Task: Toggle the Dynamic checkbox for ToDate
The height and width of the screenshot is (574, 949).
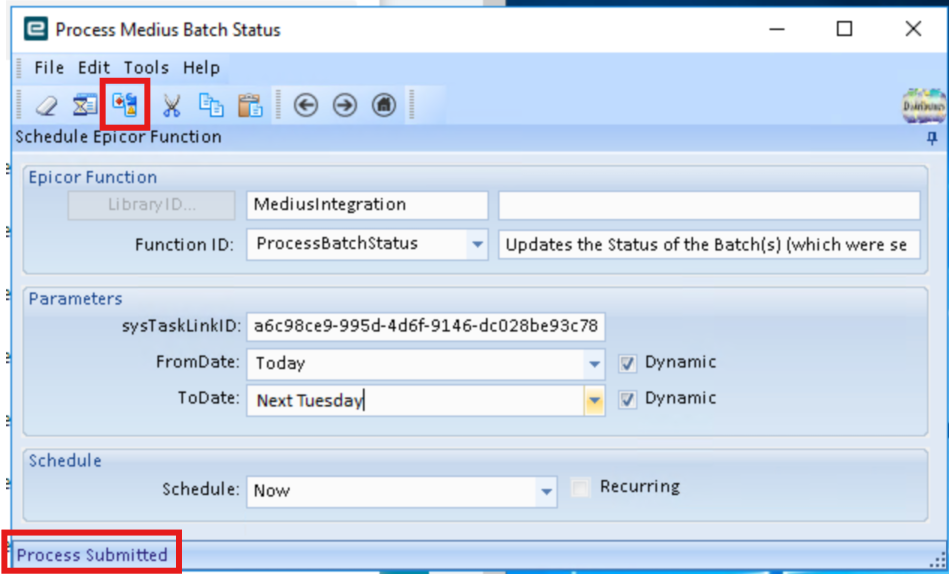Action: click(627, 400)
